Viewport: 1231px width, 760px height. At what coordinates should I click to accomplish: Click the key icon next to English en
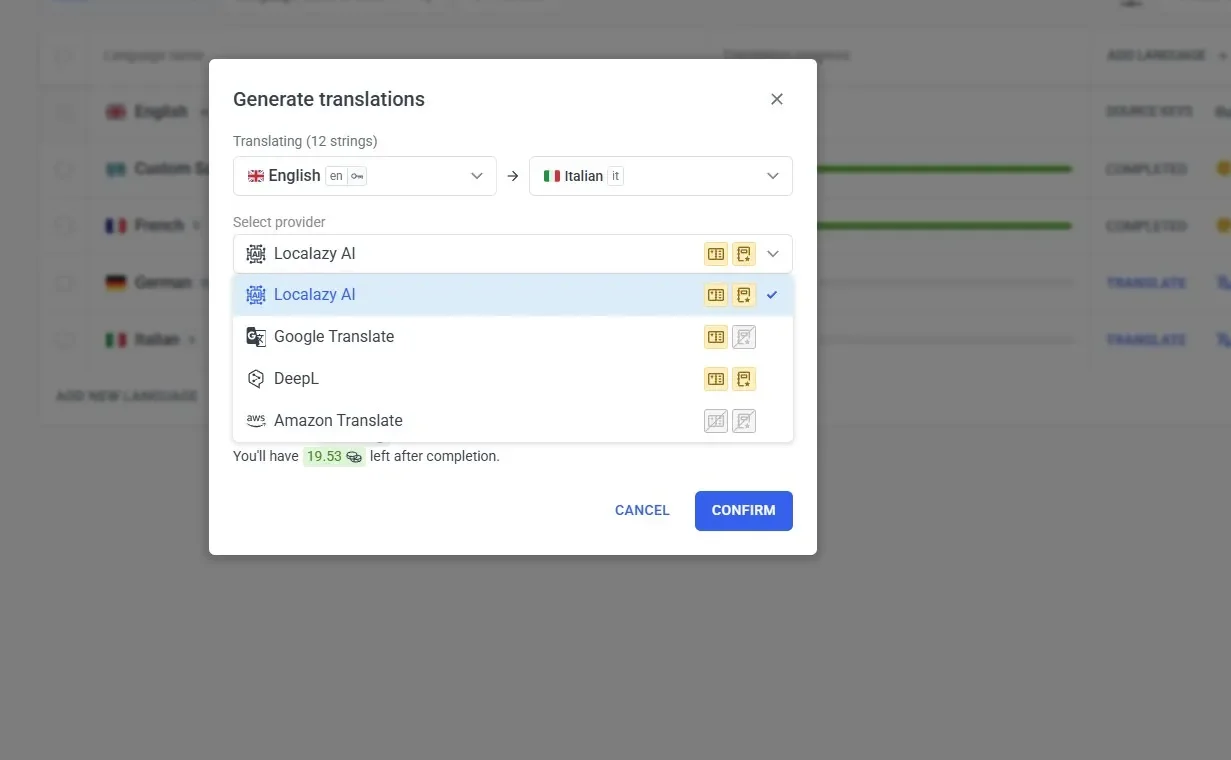click(357, 176)
